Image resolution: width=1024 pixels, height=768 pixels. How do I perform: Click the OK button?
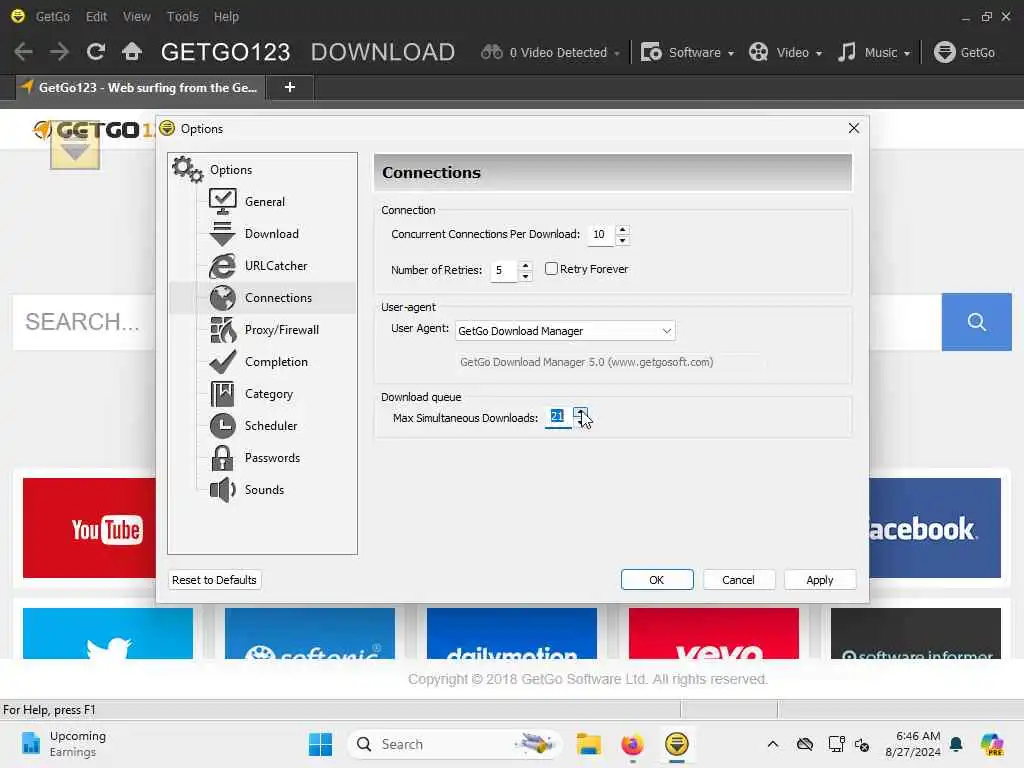[x=657, y=580]
